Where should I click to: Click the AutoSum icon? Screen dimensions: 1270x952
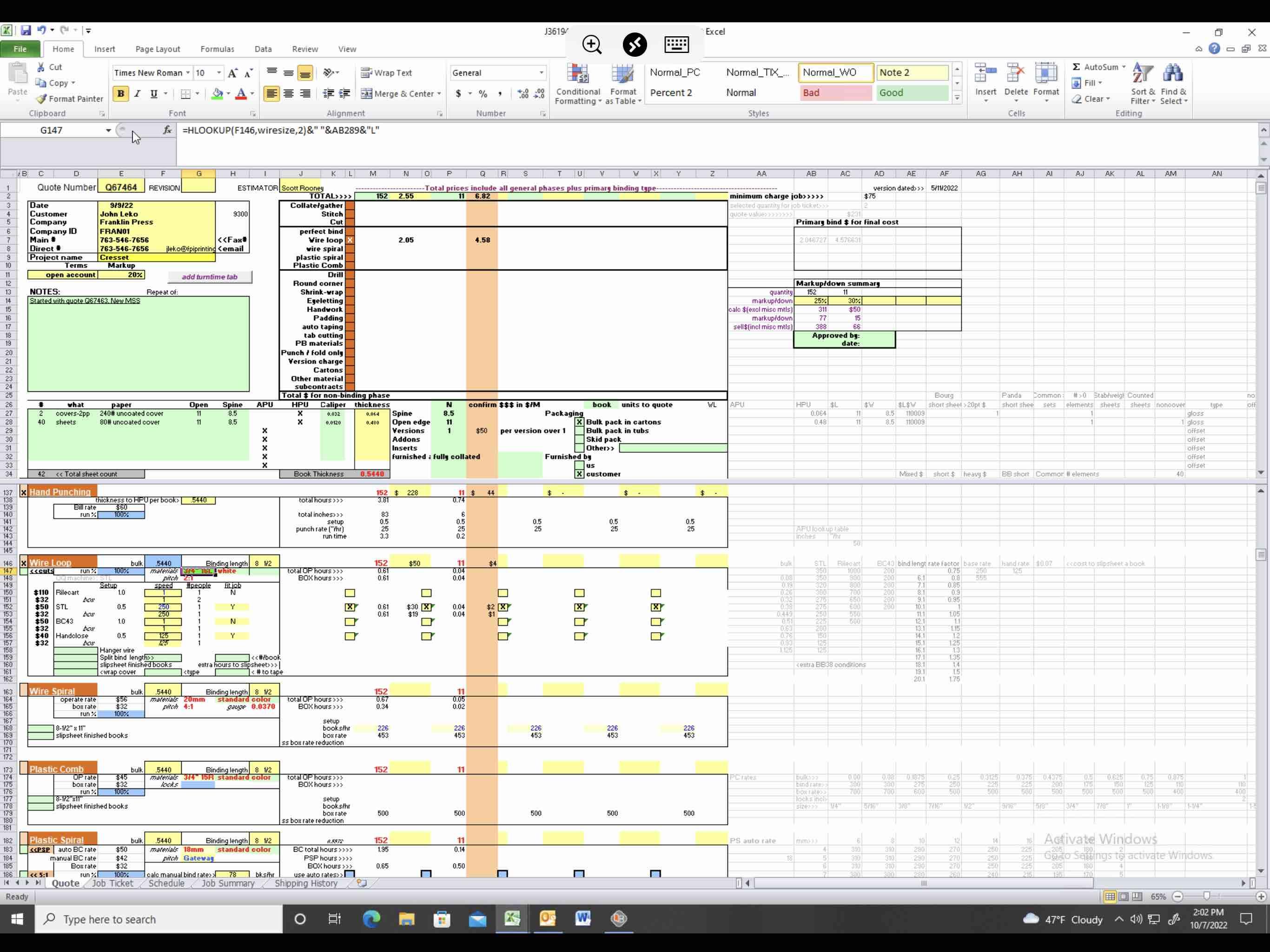[x=1077, y=67]
